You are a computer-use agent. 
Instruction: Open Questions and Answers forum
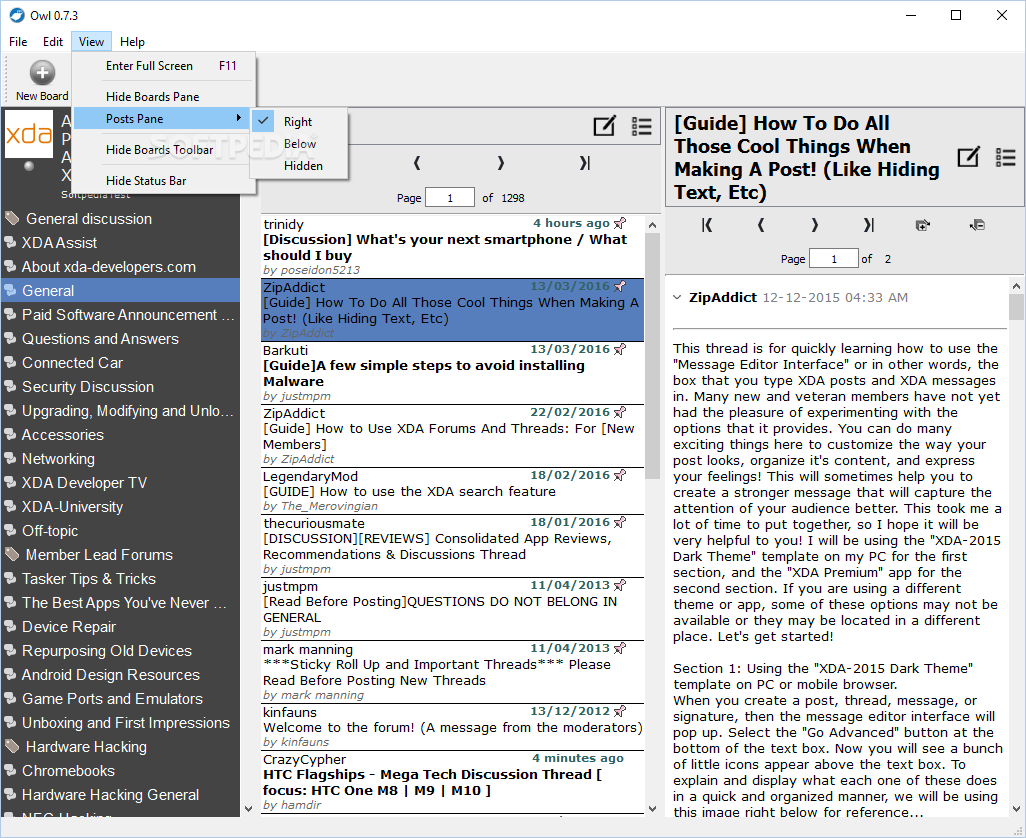point(121,339)
